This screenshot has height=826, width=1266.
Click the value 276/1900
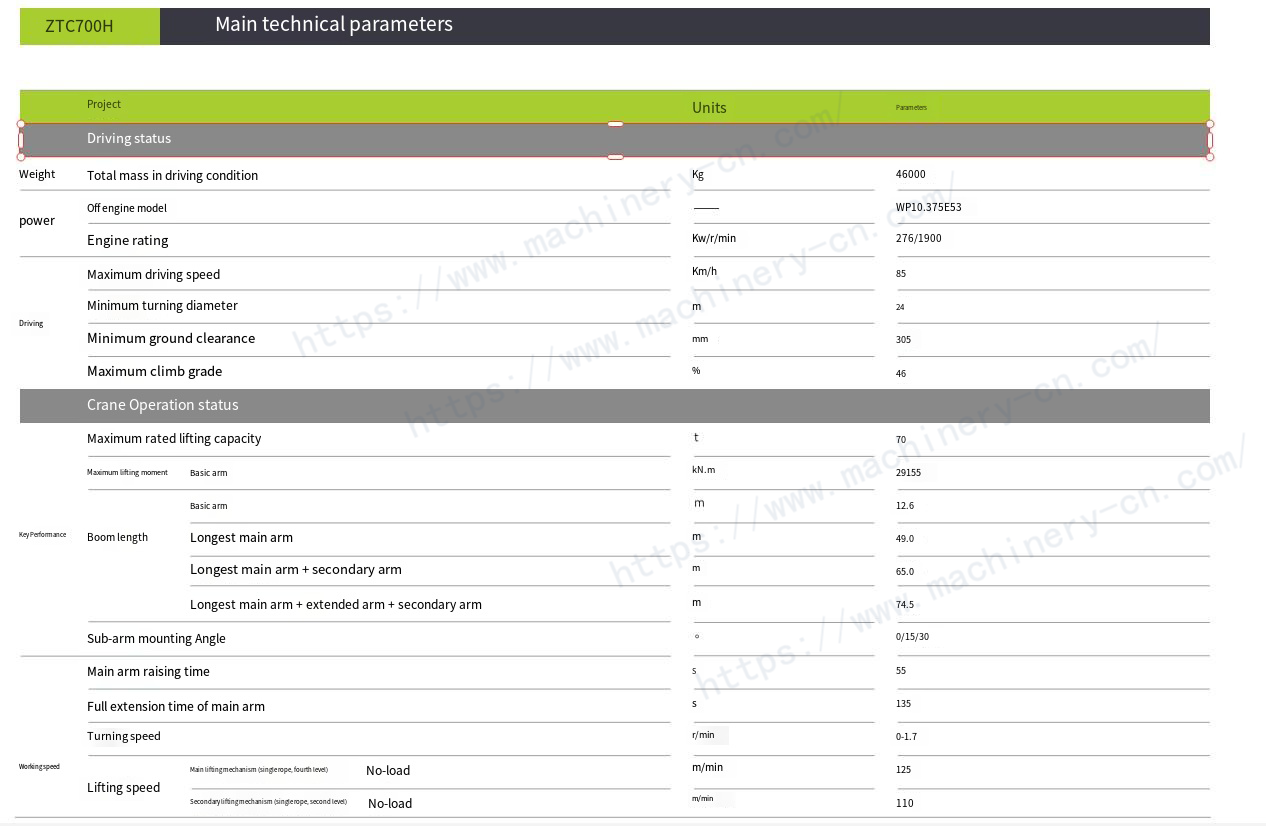919,238
